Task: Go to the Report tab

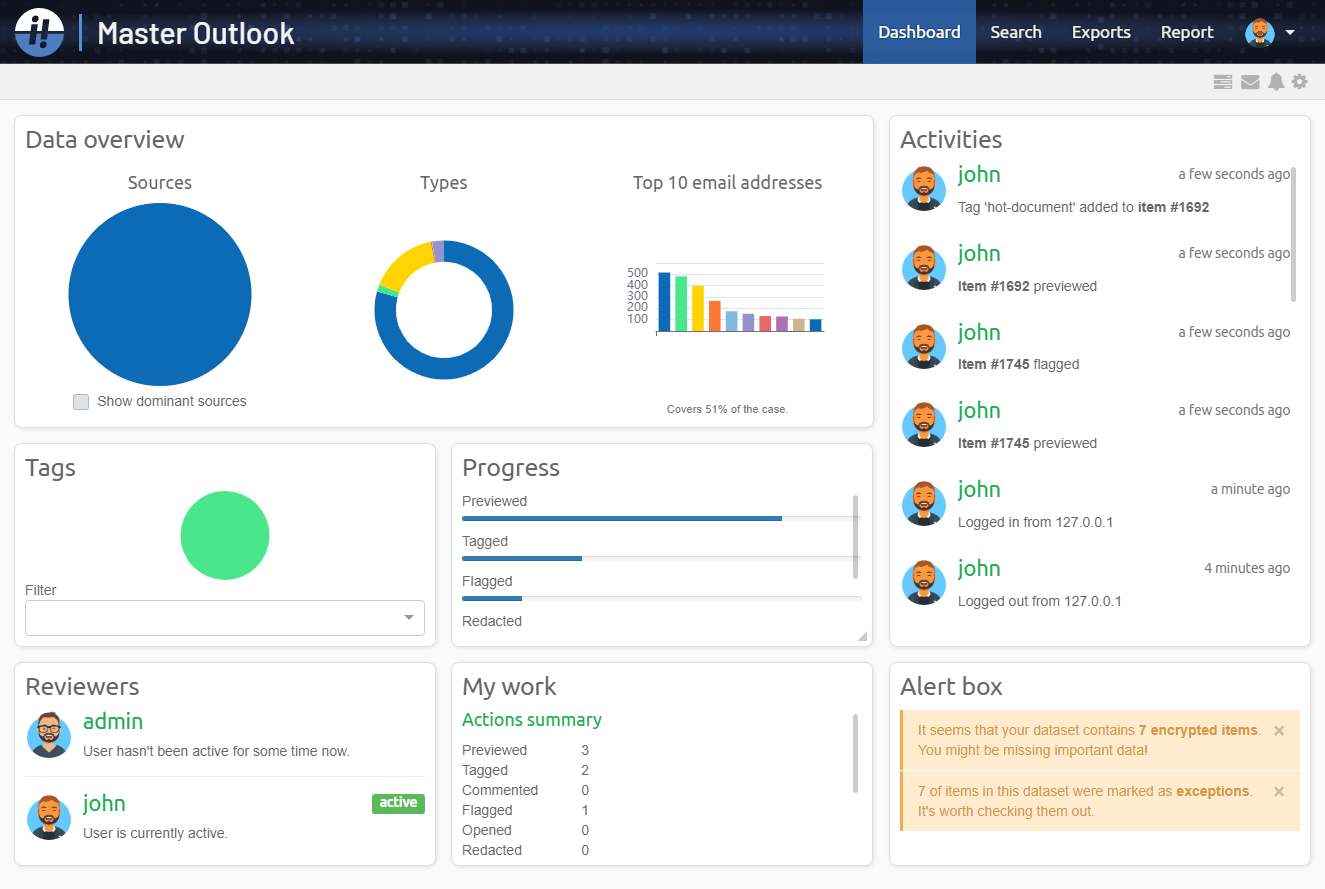Action: pos(1187,32)
